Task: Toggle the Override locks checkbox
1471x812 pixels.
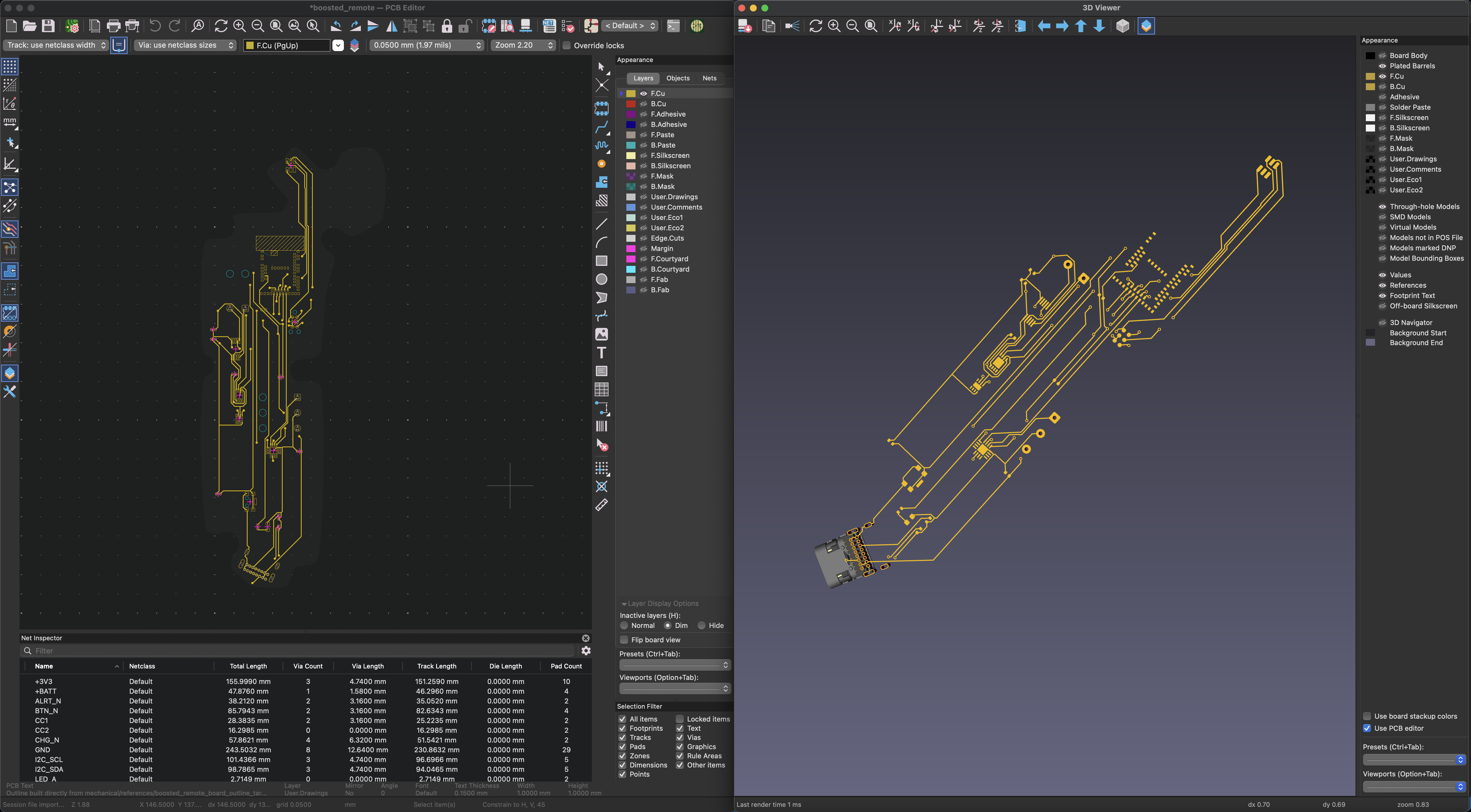Action: pyautogui.click(x=567, y=45)
